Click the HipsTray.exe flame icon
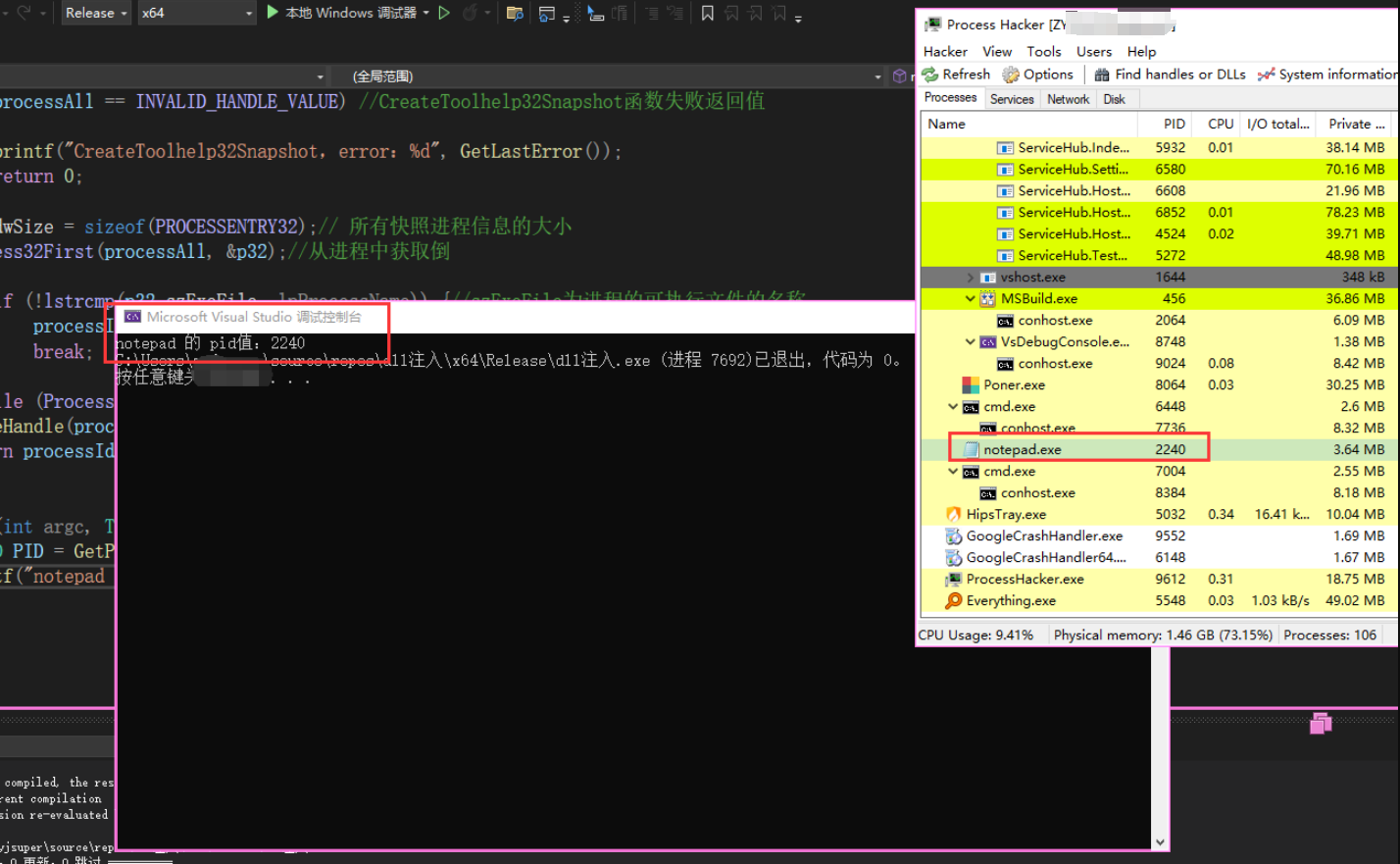Image resolution: width=1400 pixels, height=864 pixels. pyautogui.click(x=953, y=514)
